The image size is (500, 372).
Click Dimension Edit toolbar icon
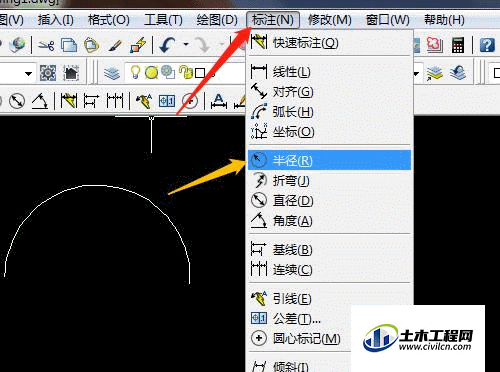coord(219,101)
